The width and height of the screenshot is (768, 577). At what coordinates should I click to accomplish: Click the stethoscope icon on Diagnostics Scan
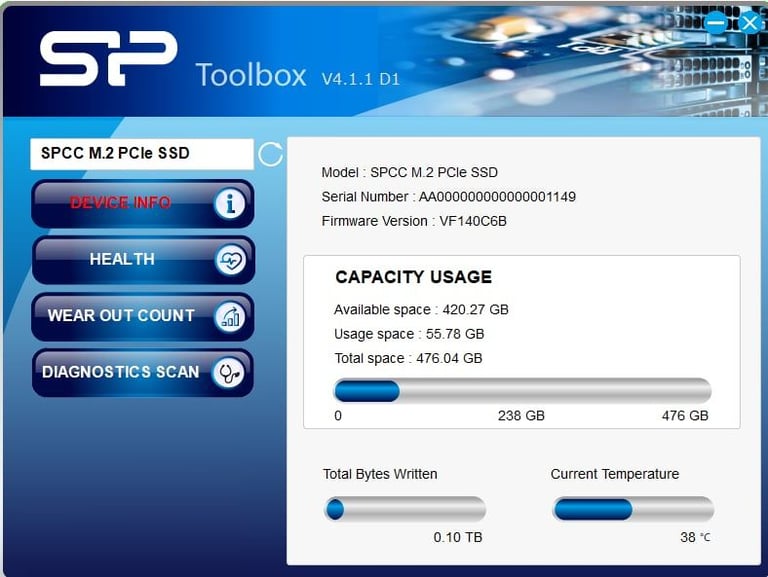tap(228, 373)
